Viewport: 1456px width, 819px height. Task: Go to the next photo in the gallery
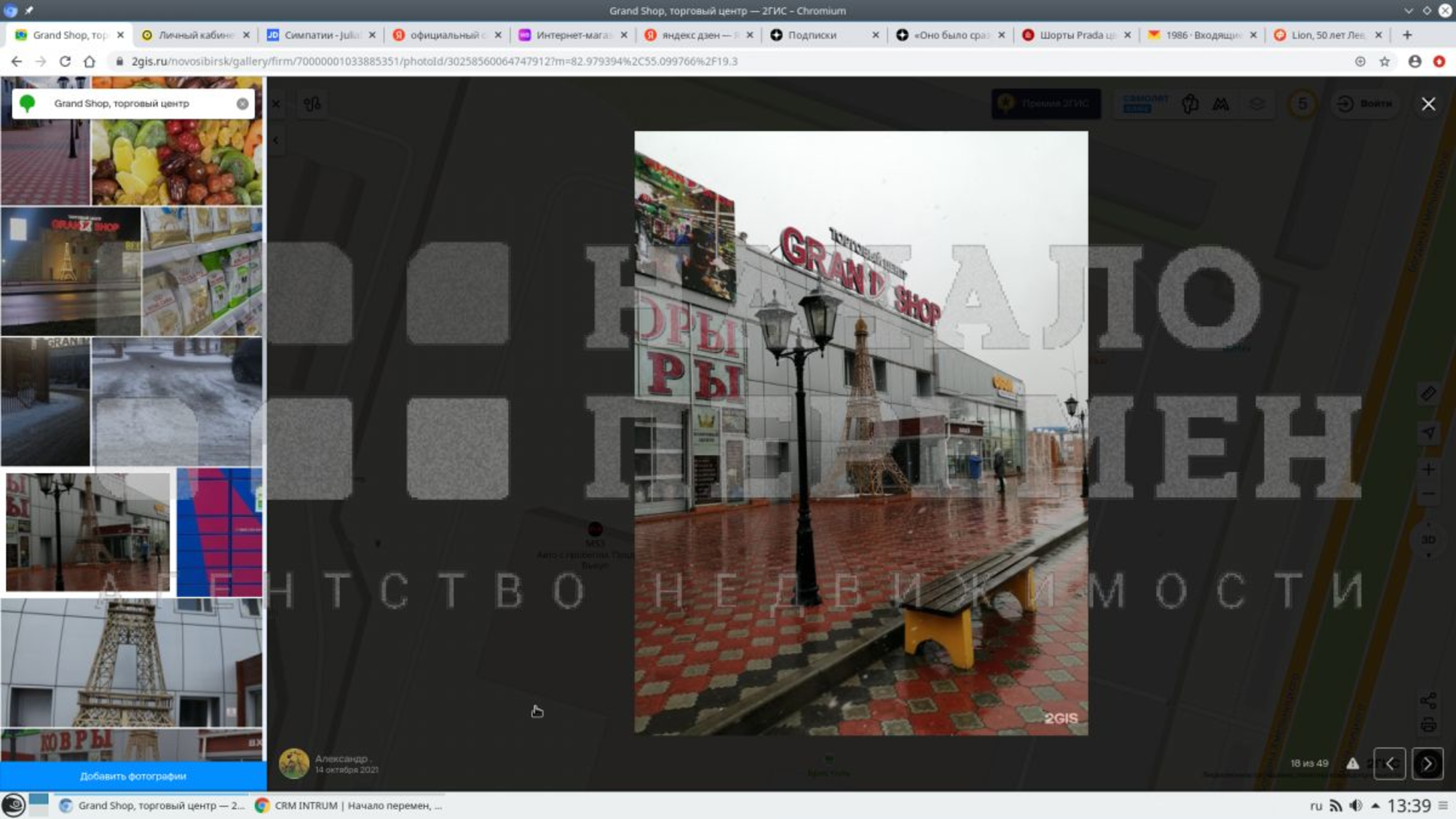(1428, 764)
